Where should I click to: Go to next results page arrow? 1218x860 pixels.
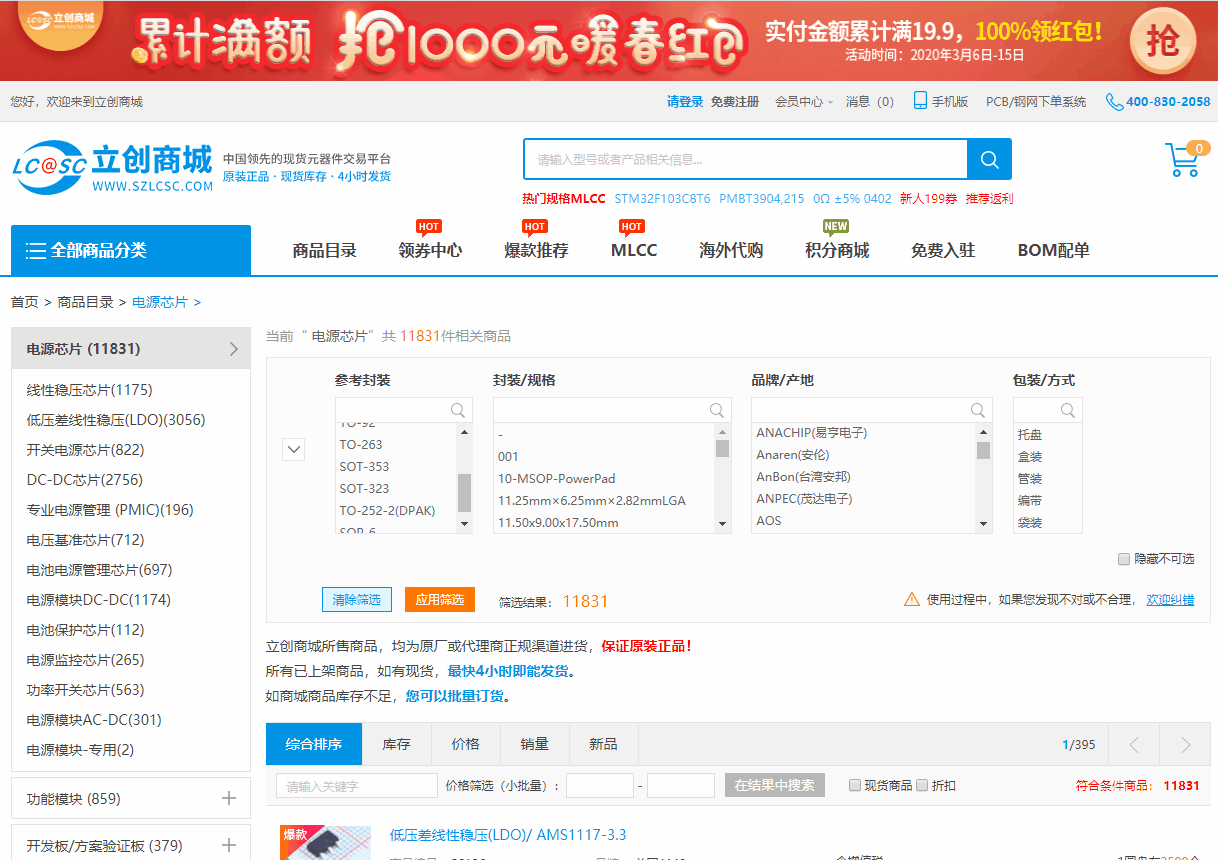(x=1186, y=744)
